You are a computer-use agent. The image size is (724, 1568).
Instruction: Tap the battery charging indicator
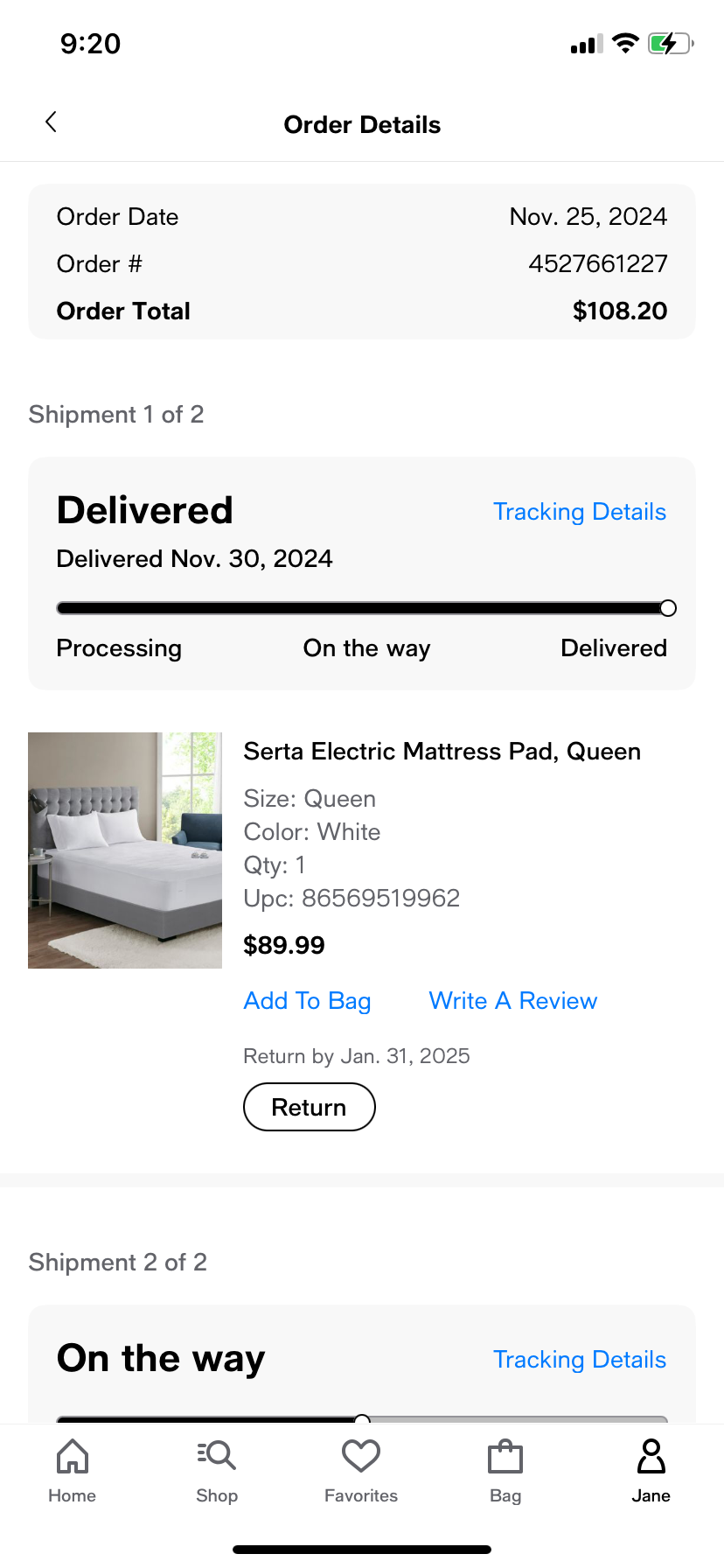click(x=671, y=43)
